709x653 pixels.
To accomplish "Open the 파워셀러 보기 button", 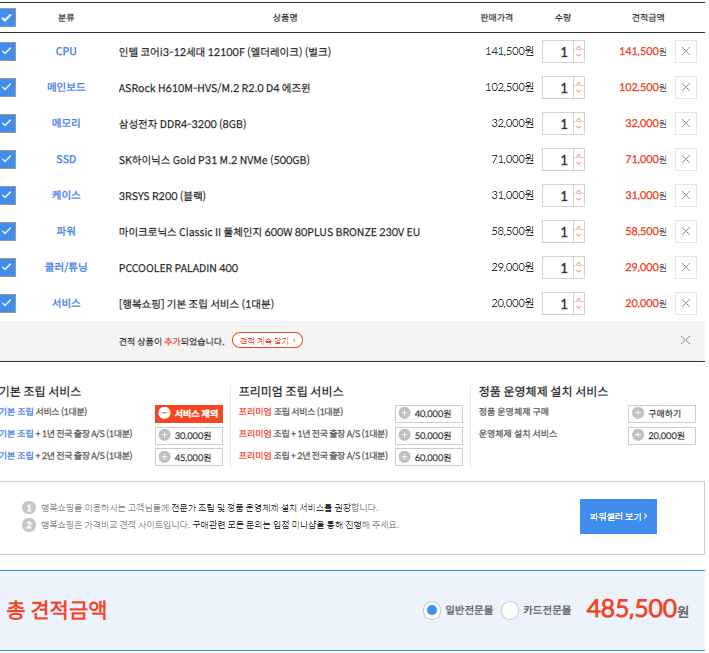I will click(618, 516).
